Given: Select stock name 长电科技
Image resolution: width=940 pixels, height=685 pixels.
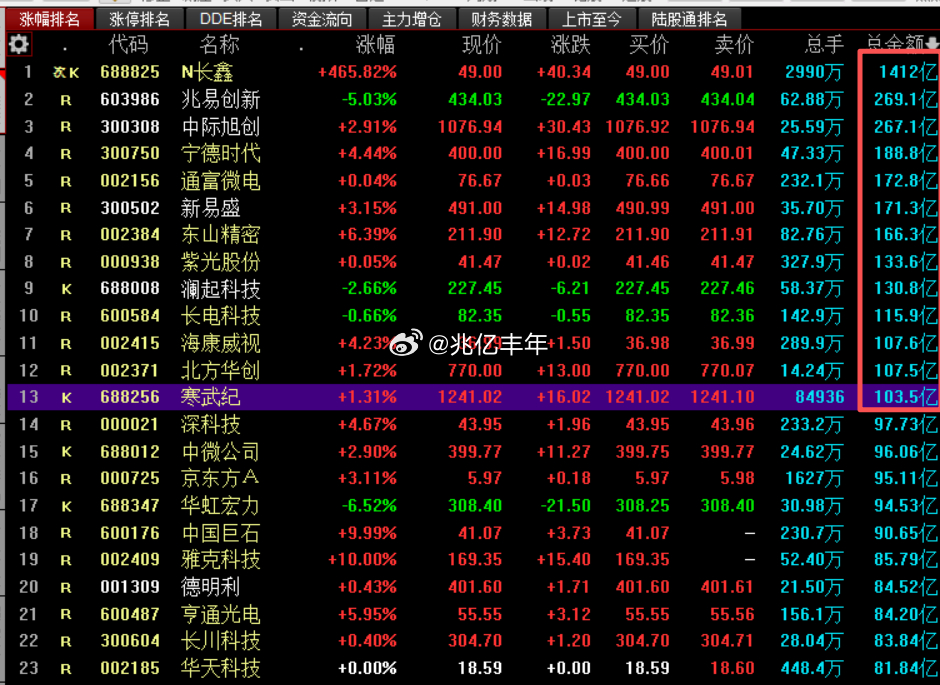Looking at the screenshot, I should tap(221, 316).
